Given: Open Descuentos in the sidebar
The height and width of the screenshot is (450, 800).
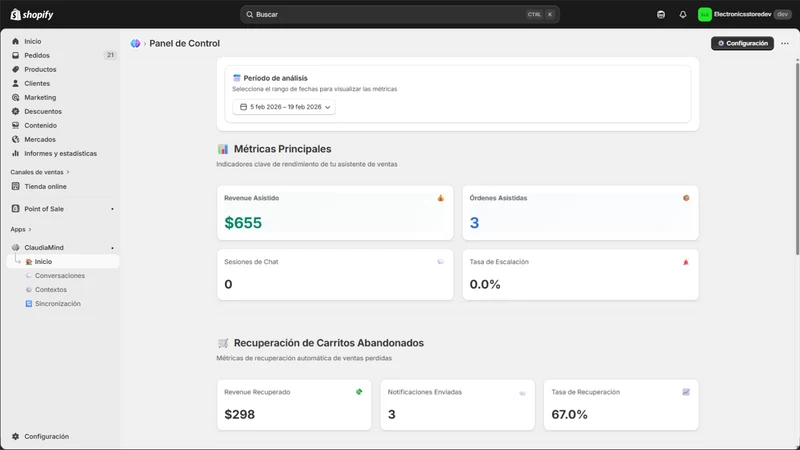Looking at the screenshot, I should (x=43, y=111).
